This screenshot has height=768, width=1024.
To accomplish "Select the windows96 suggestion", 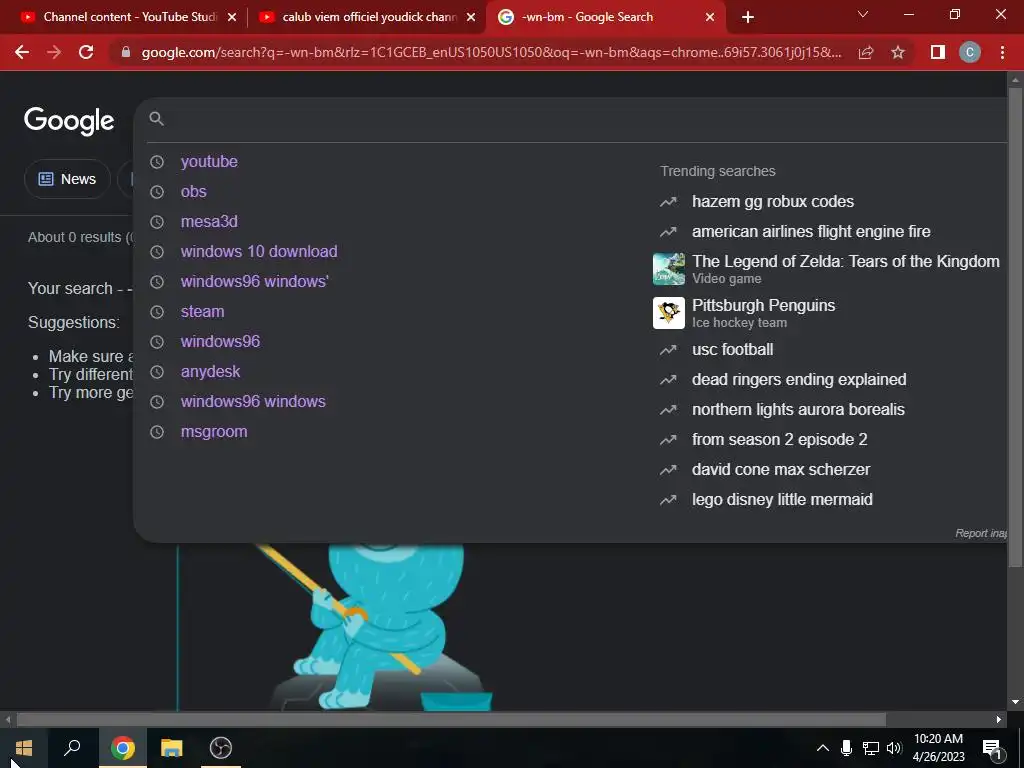I will click(x=220, y=342).
